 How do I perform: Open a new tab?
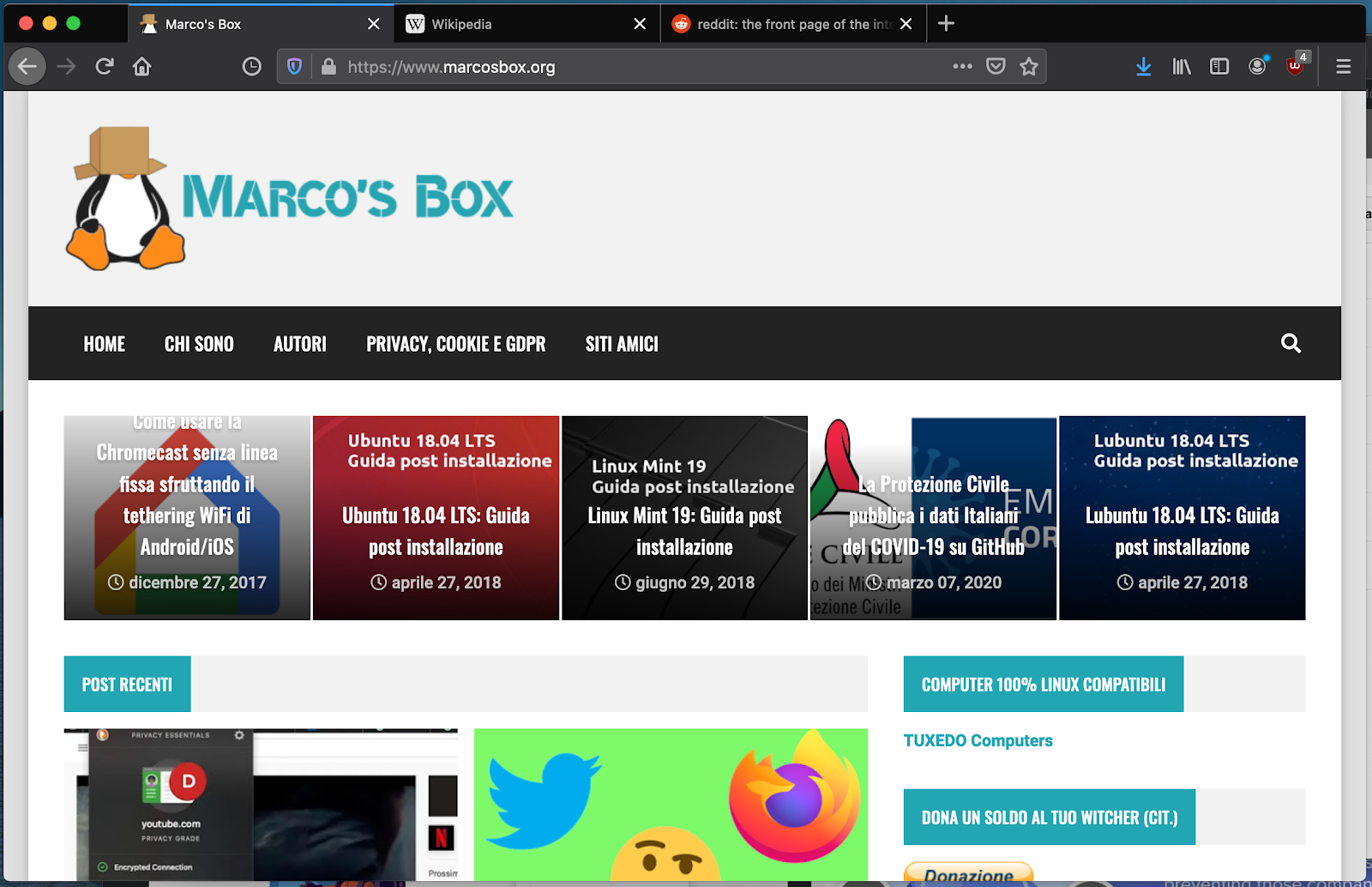coord(946,23)
